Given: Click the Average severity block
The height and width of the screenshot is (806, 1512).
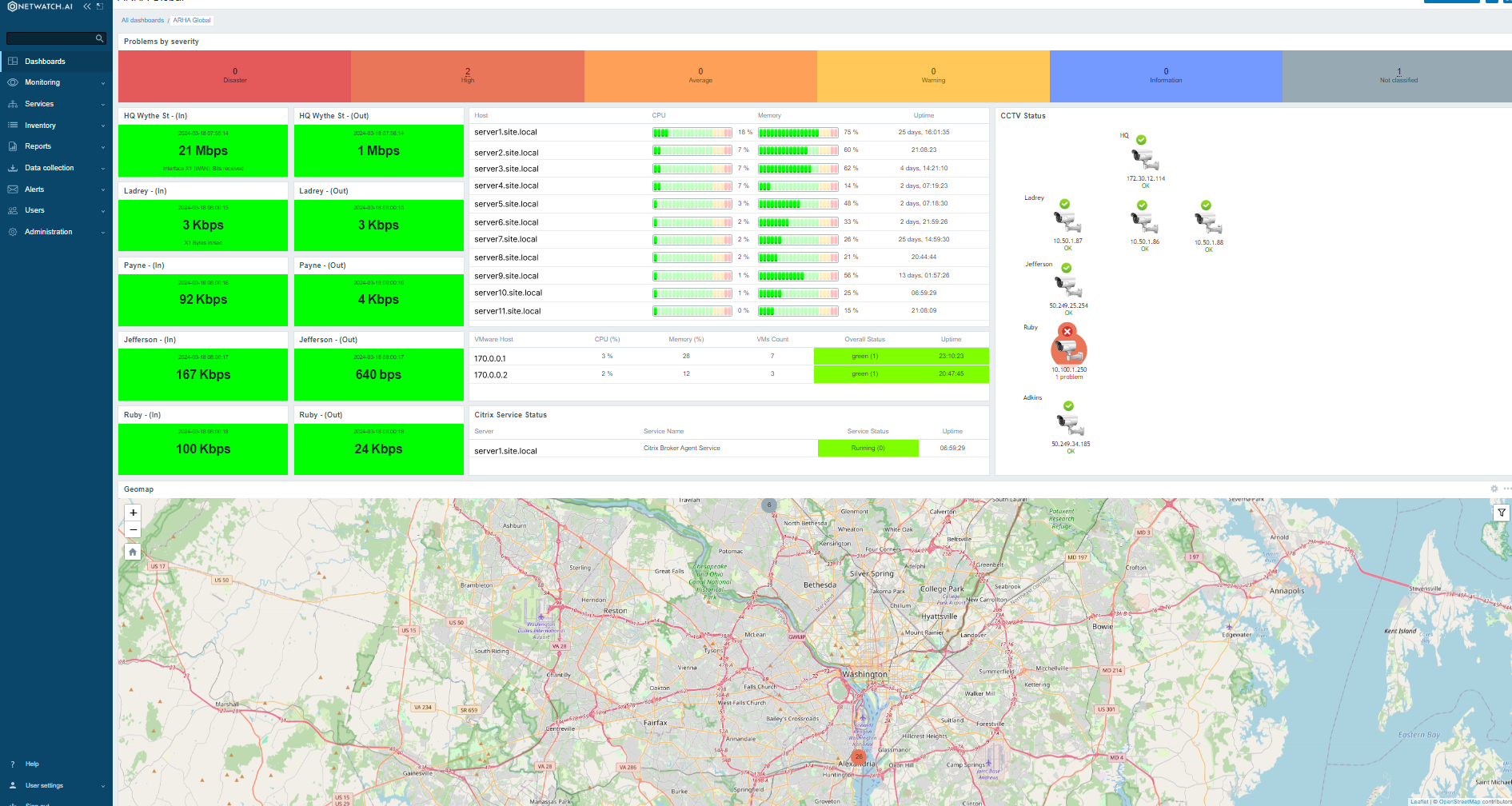Looking at the screenshot, I should [x=700, y=76].
